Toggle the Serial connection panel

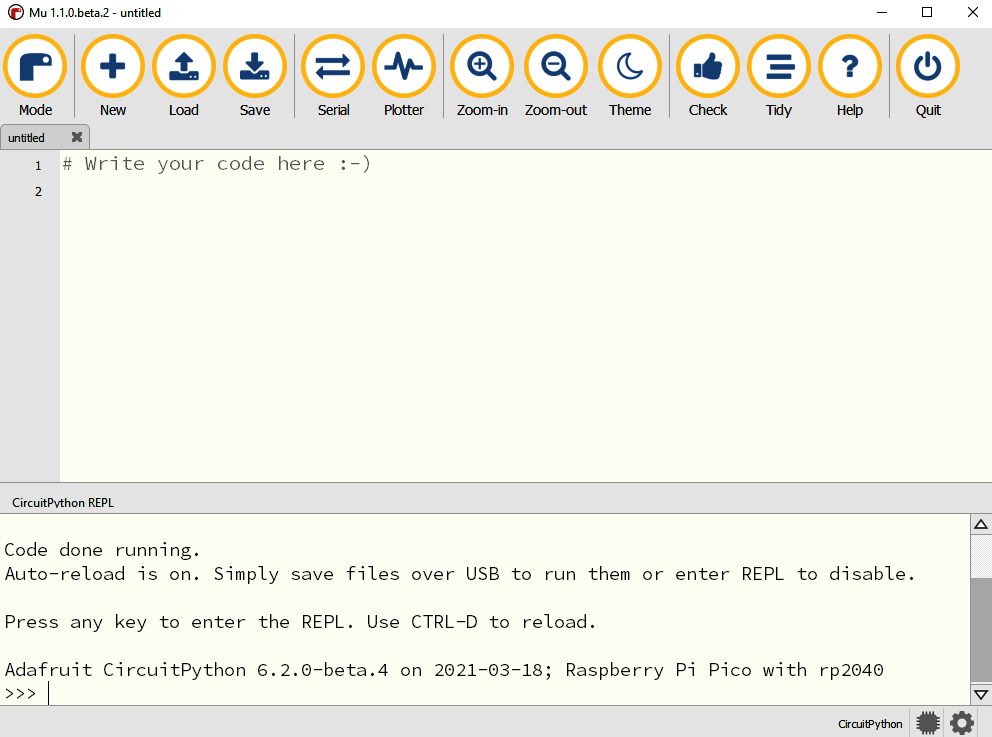[x=333, y=76]
